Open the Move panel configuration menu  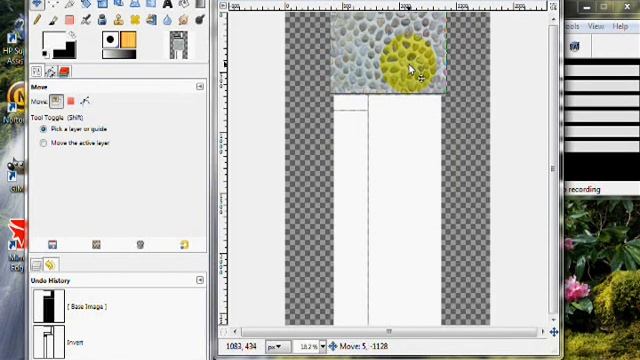[200, 87]
